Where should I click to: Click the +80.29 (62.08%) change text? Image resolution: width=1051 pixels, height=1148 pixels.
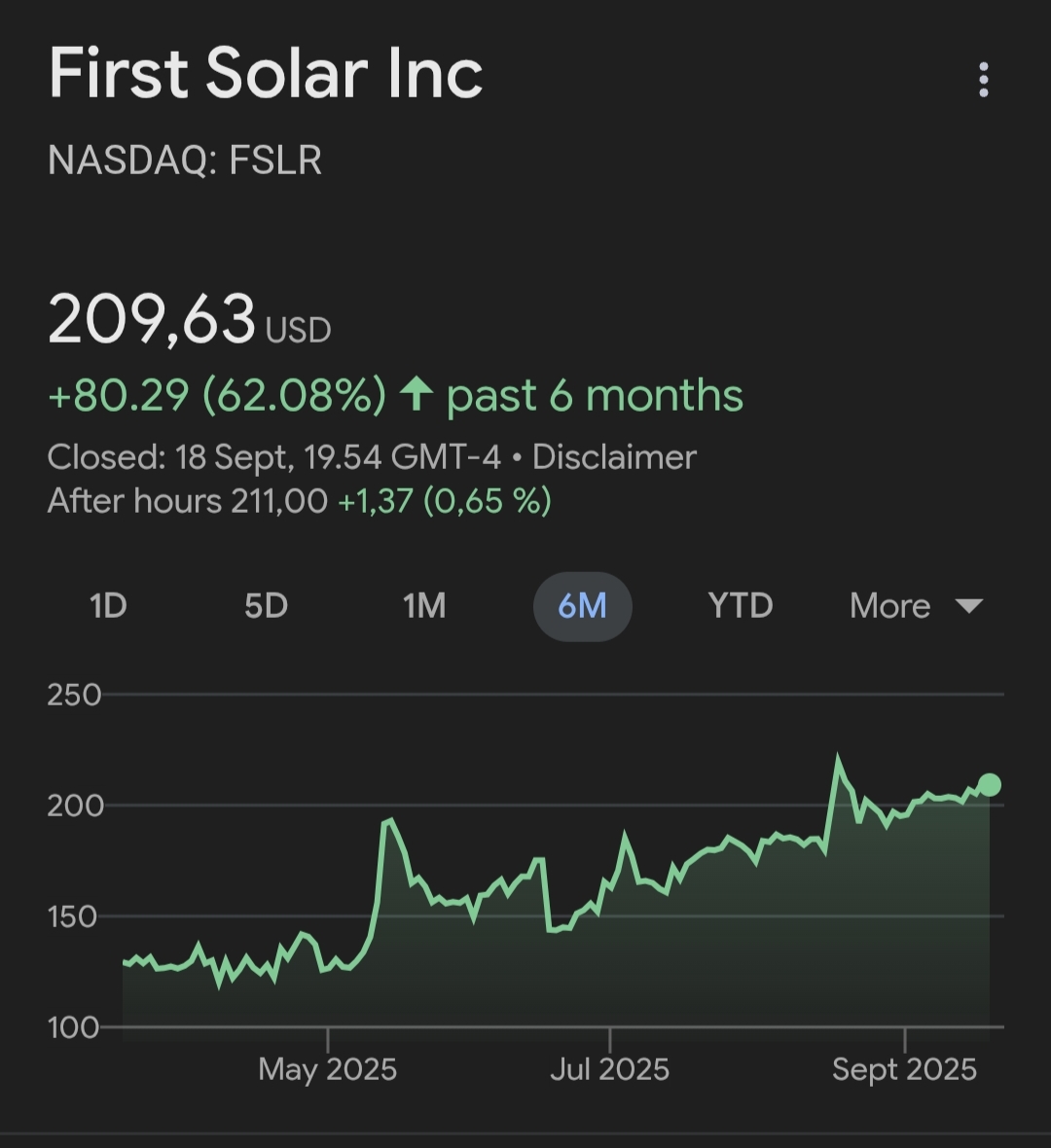pyautogui.click(x=216, y=396)
